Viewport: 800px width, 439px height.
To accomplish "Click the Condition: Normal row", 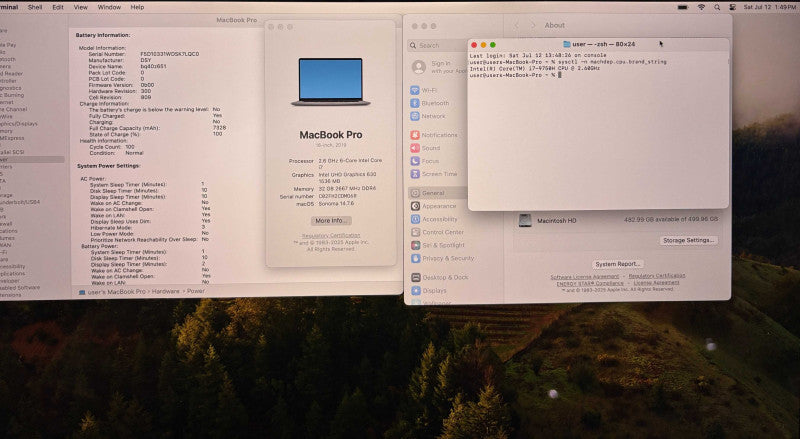I will pos(116,153).
